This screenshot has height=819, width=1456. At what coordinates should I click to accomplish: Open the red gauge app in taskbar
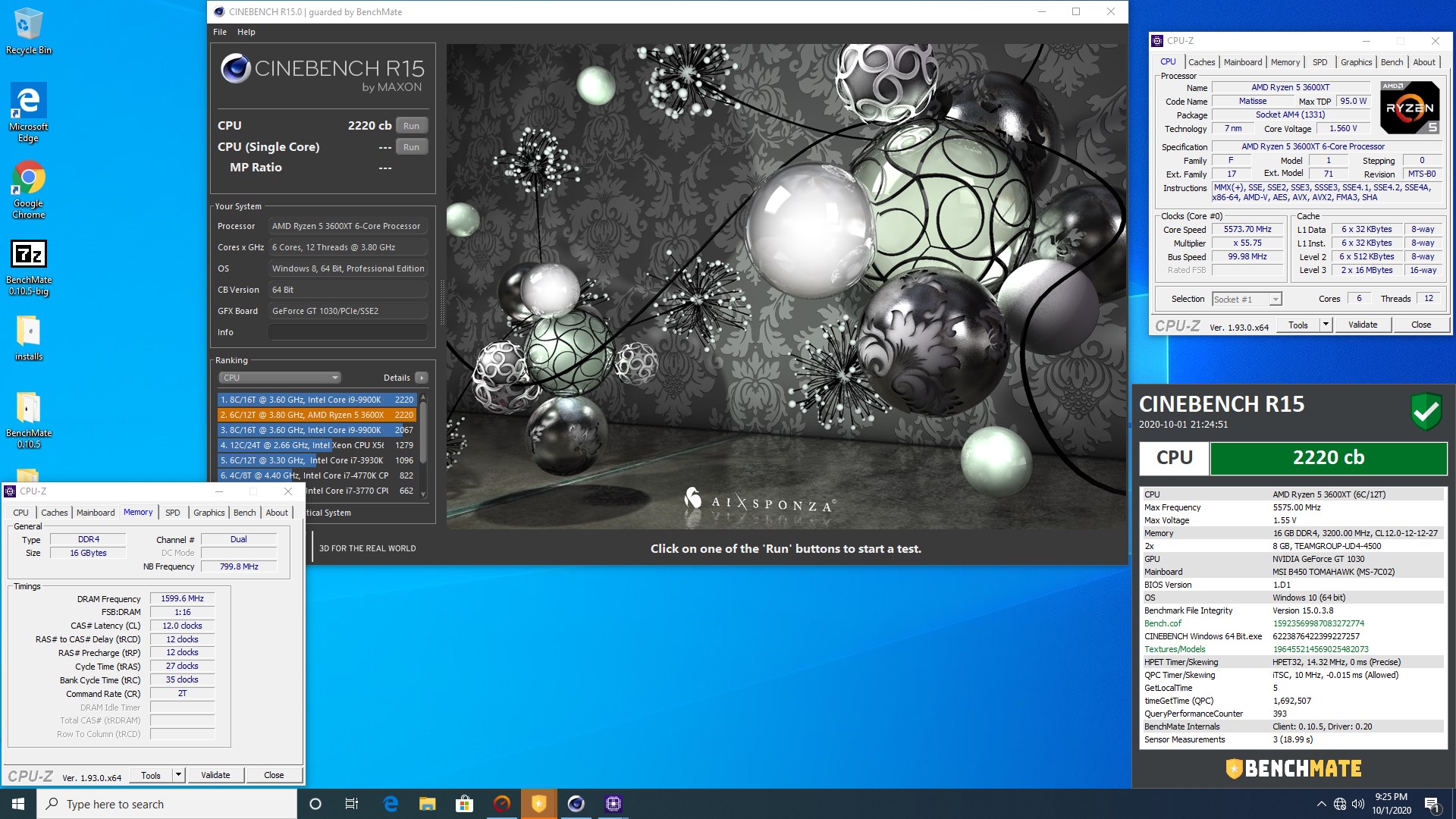(502, 804)
